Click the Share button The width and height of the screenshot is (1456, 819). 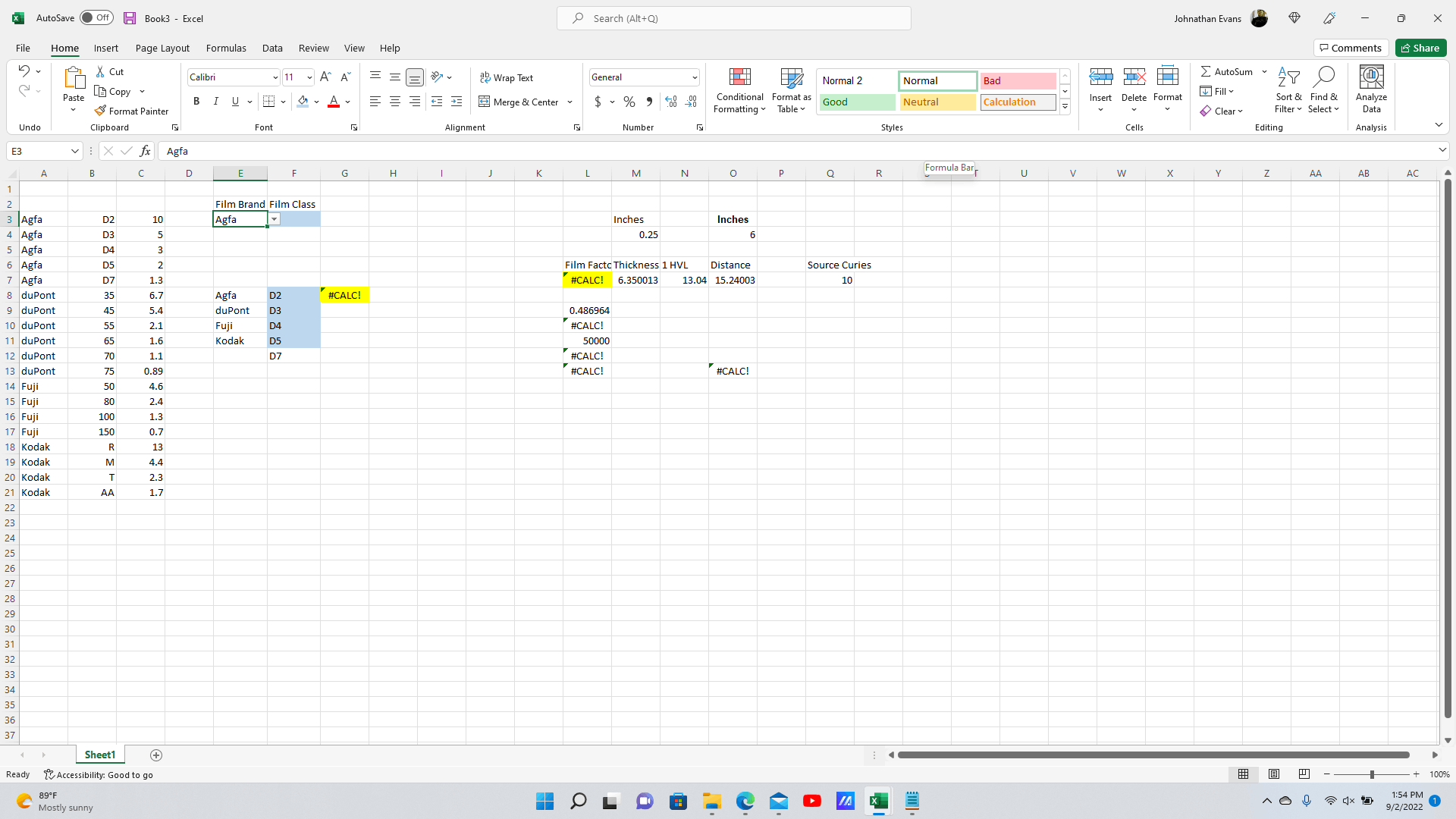pyautogui.click(x=1420, y=48)
